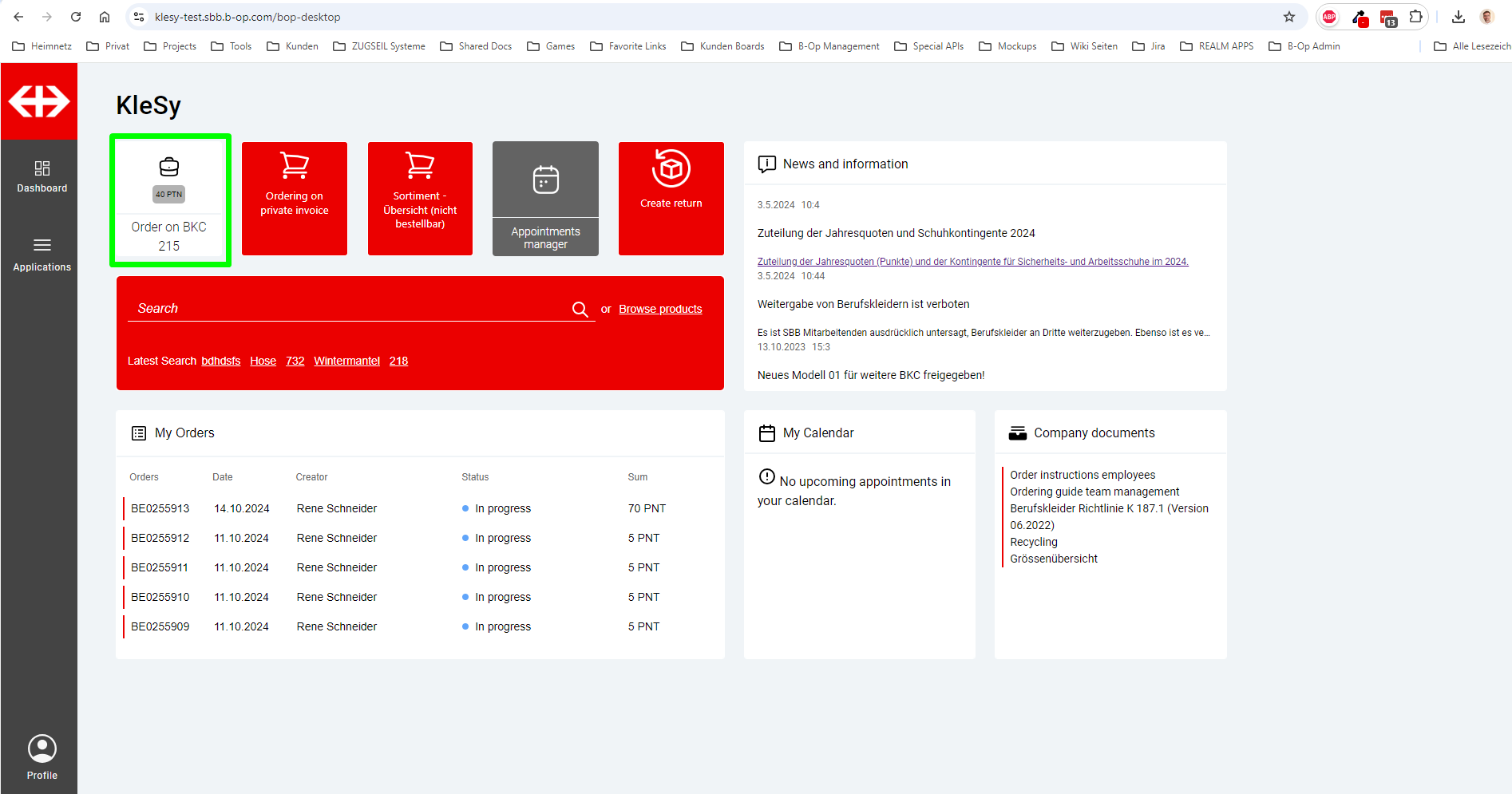Viewport: 1512px width, 794px height.
Task: Open Sortiment Übersicht tile
Action: click(x=420, y=199)
